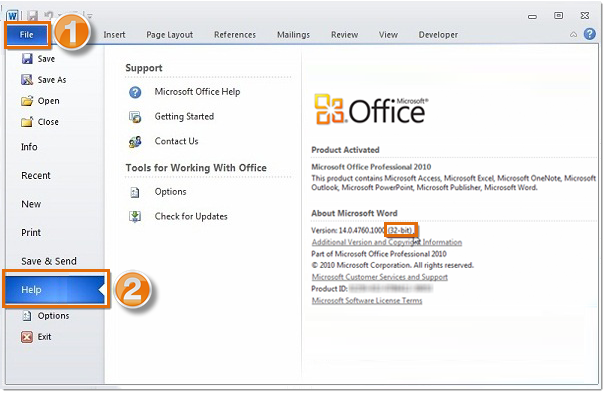
Task: Click the Word logo in title bar
Action: click(12, 15)
